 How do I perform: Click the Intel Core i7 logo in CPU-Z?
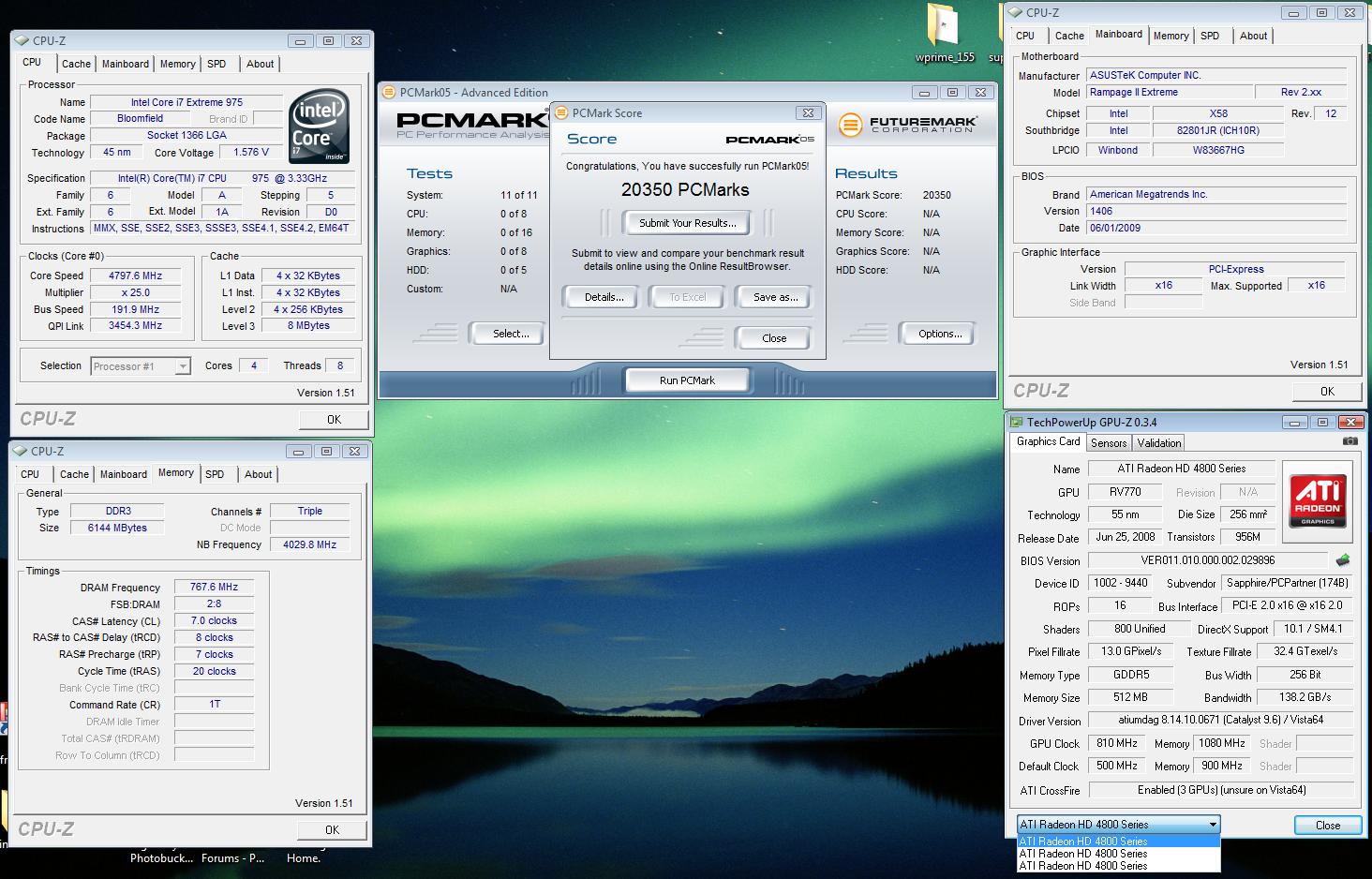320,126
